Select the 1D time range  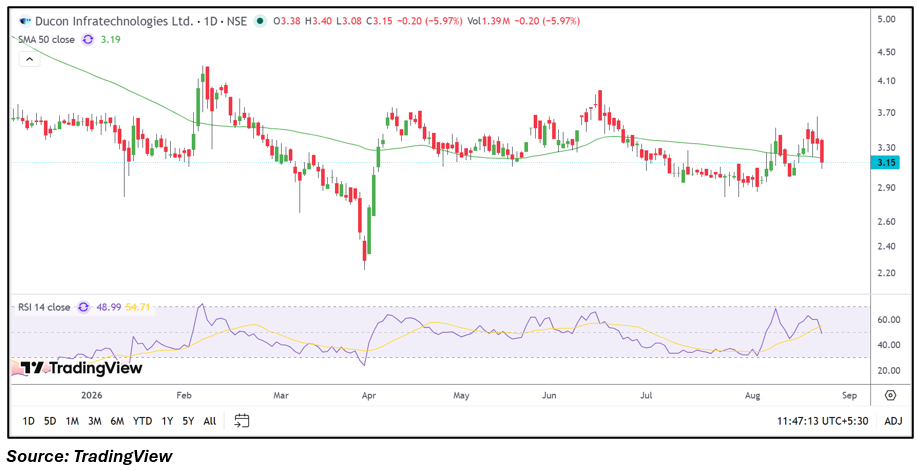click(x=28, y=421)
